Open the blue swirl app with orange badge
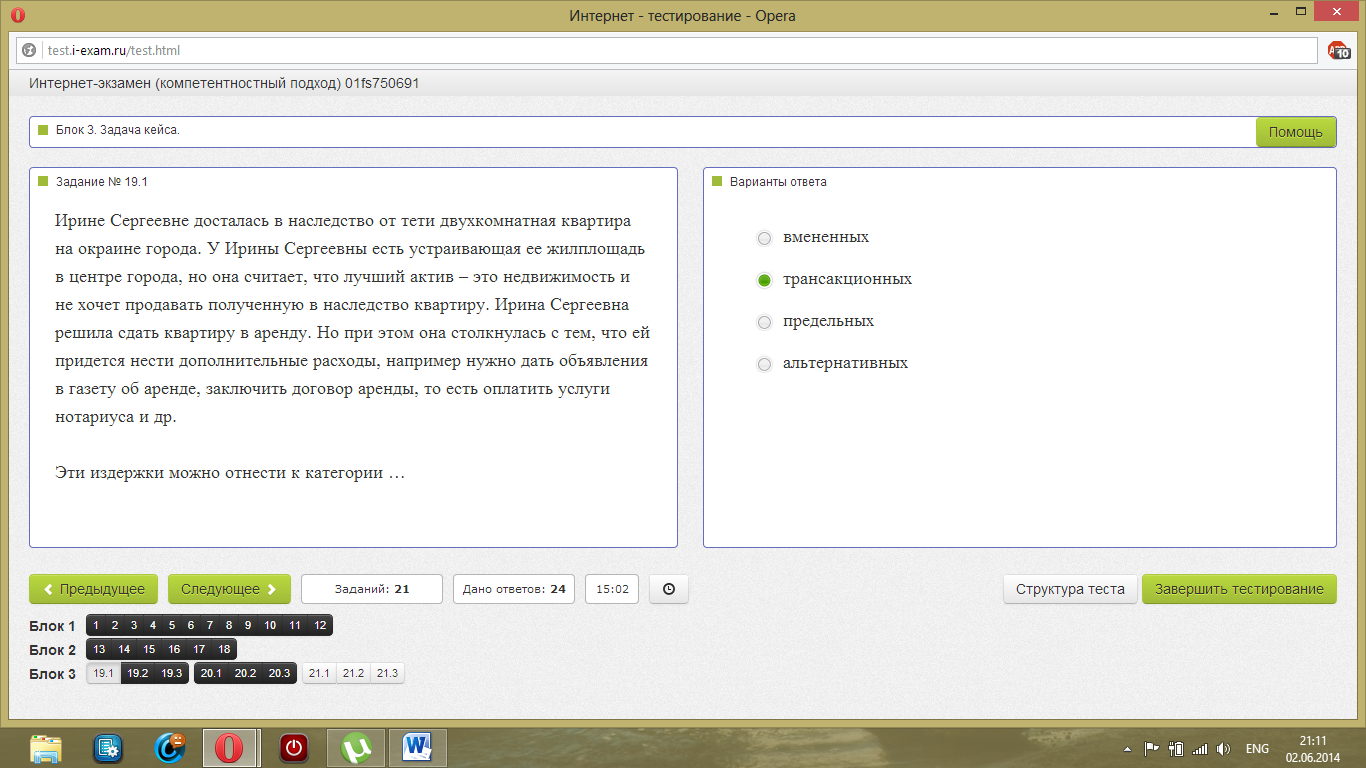The height and width of the screenshot is (768, 1366). click(x=169, y=748)
